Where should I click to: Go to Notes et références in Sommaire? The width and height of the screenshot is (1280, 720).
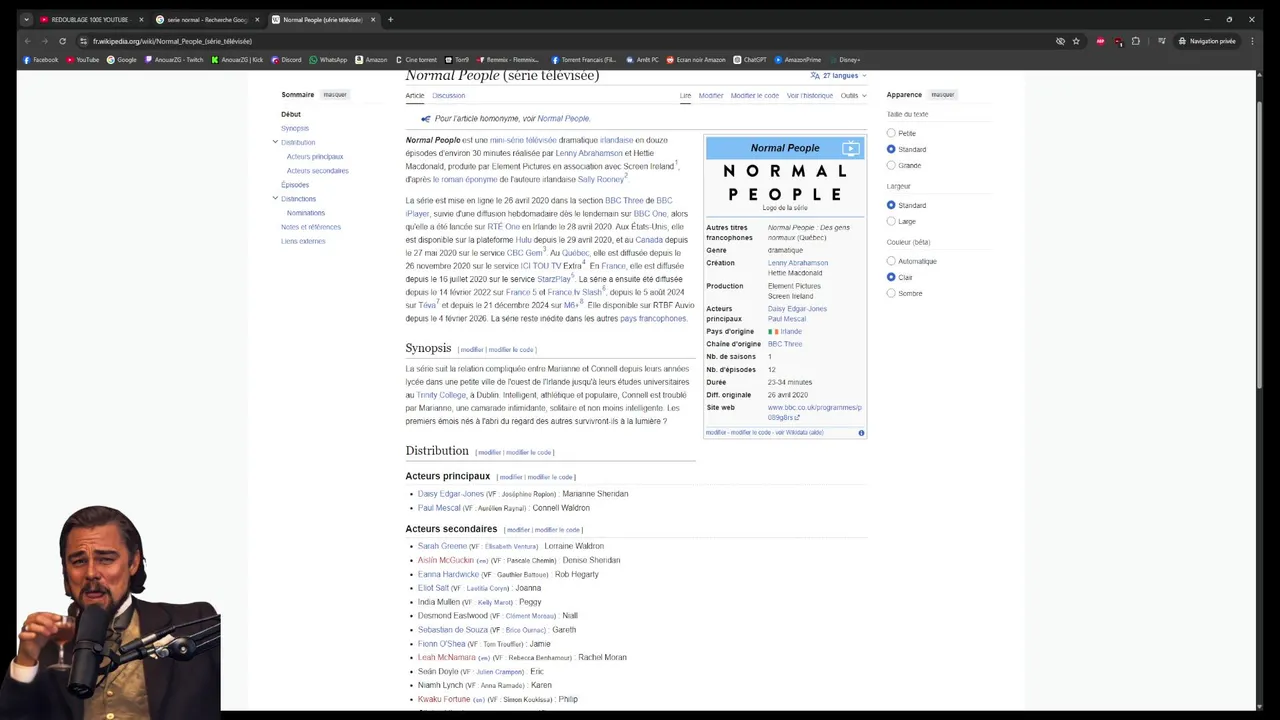click(x=311, y=227)
